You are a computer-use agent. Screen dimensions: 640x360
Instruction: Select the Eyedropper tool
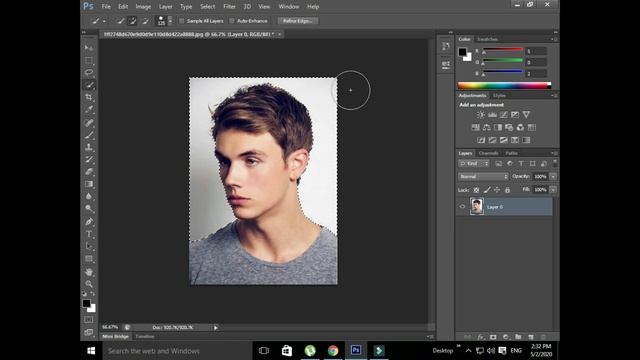coord(89,109)
